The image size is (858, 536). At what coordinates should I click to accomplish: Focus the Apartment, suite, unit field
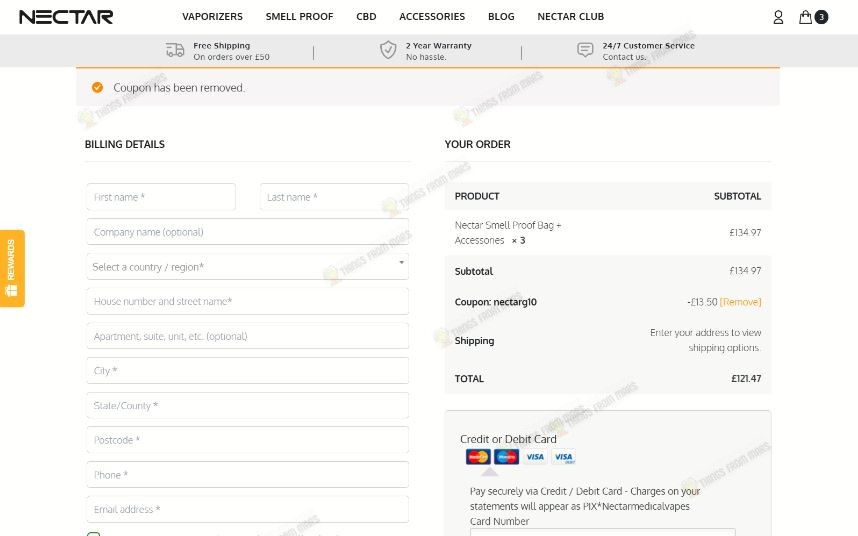tap(247, 336)
